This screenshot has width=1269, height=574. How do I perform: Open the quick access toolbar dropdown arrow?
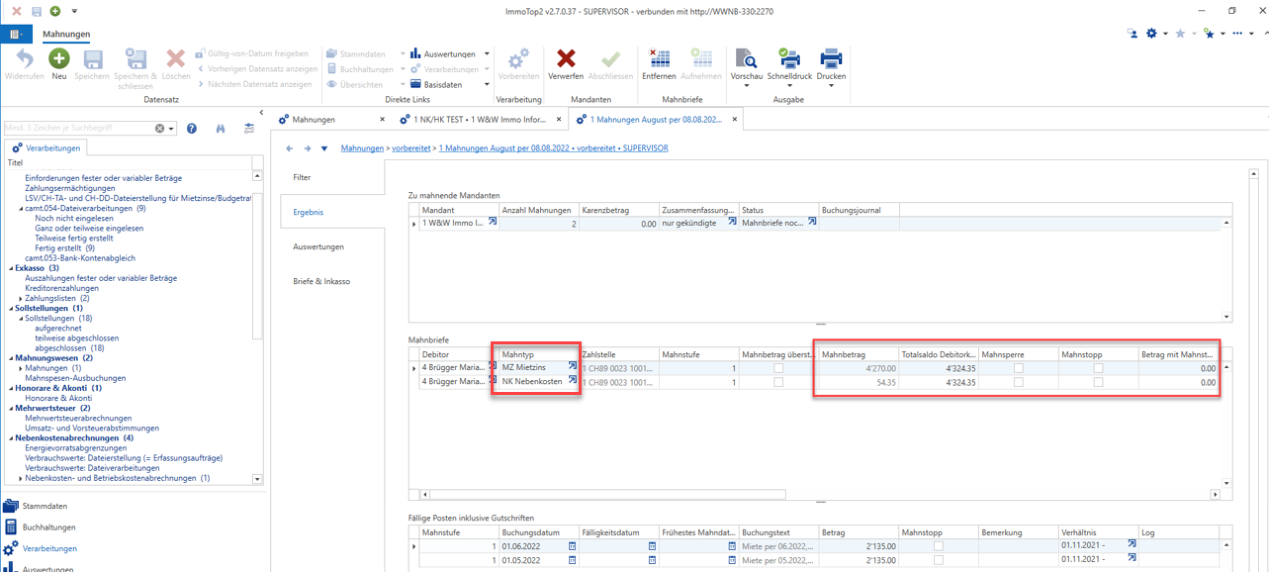(x=74, y=11)
